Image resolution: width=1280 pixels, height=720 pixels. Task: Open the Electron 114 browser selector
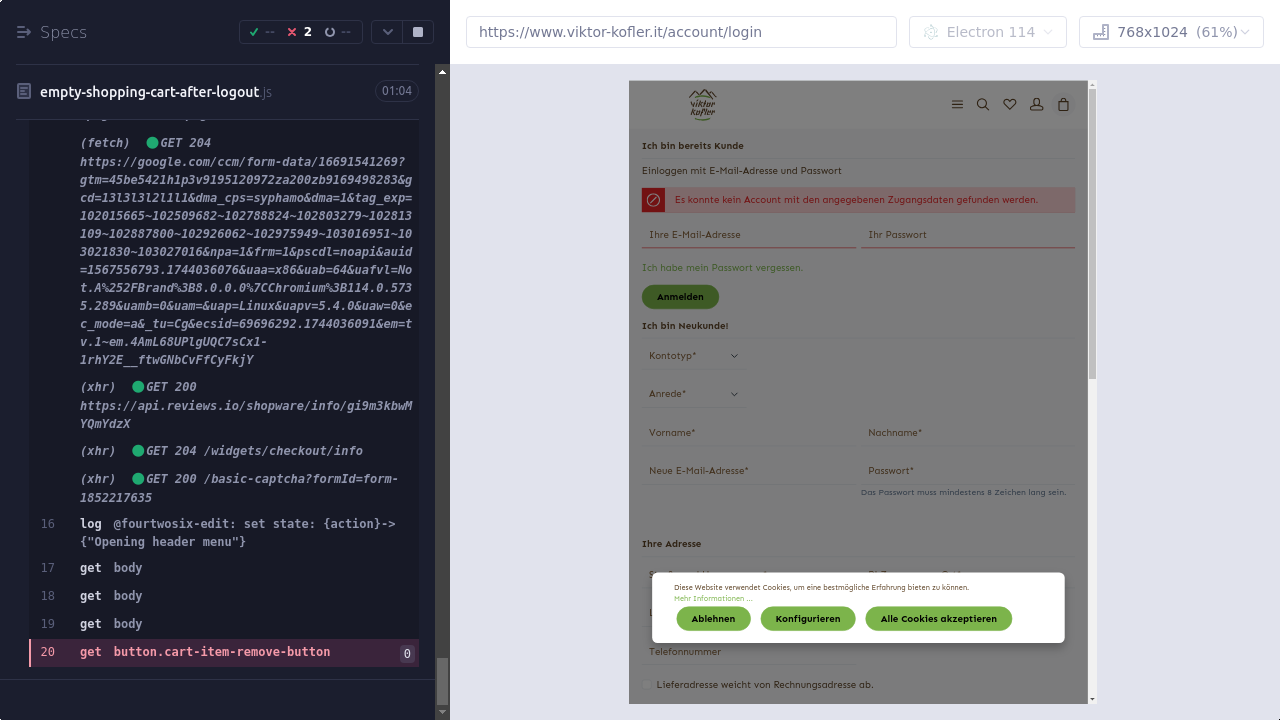point(988,32)
